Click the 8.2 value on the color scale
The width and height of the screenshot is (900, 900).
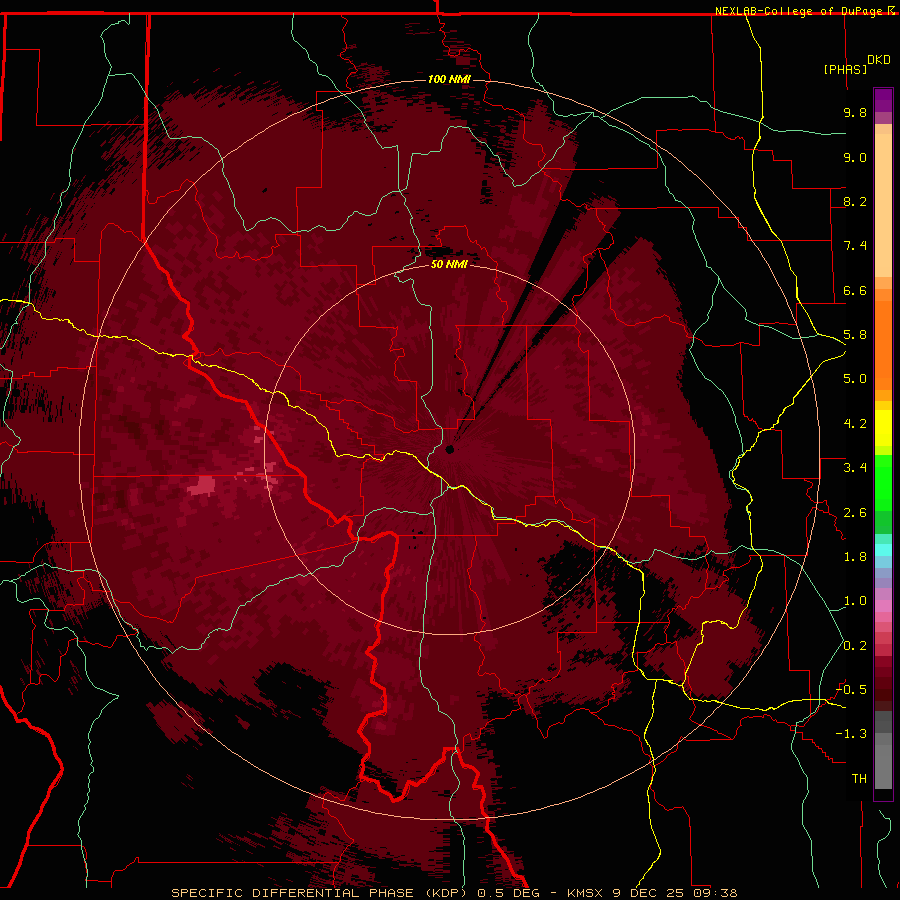[x=855, y=201]
